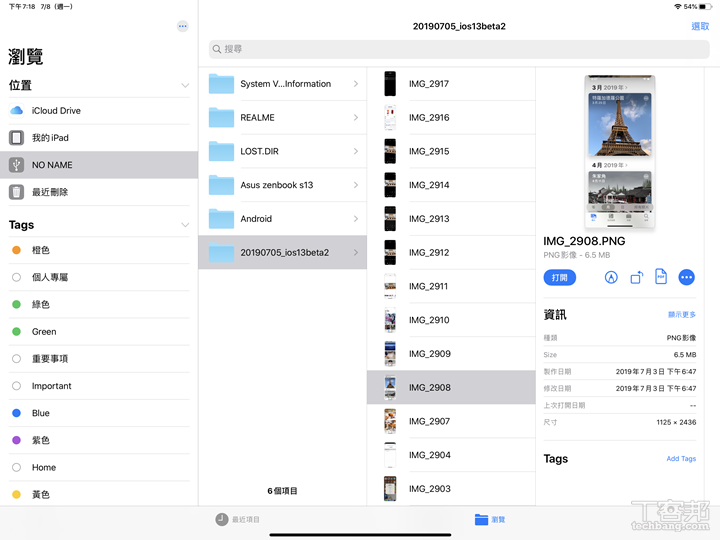Select the 我的 iPad location
720x540 pixels.
[50, 138]
